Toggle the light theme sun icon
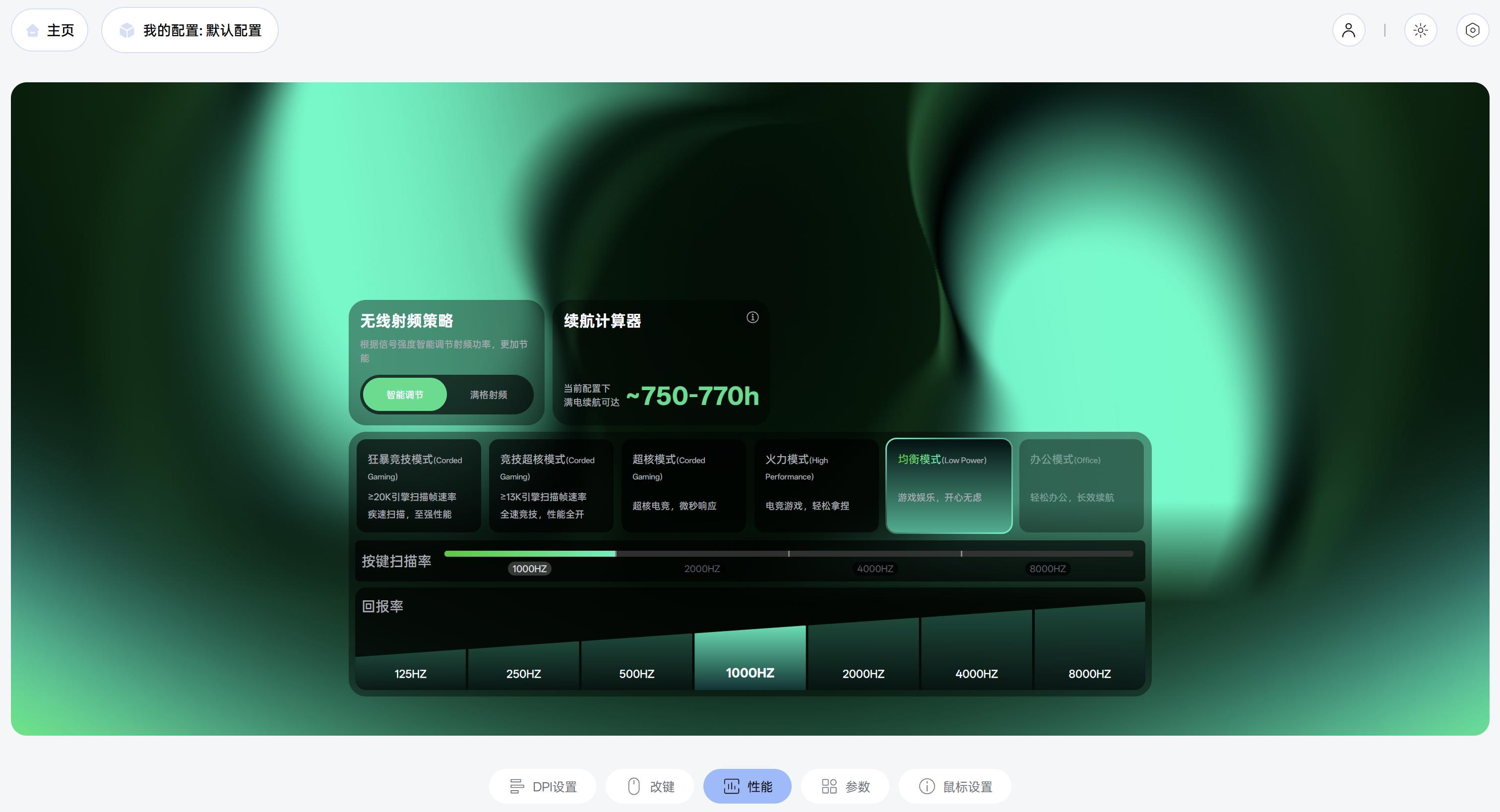This screenshot has height=812, width=1500. tap(1420, 30)
